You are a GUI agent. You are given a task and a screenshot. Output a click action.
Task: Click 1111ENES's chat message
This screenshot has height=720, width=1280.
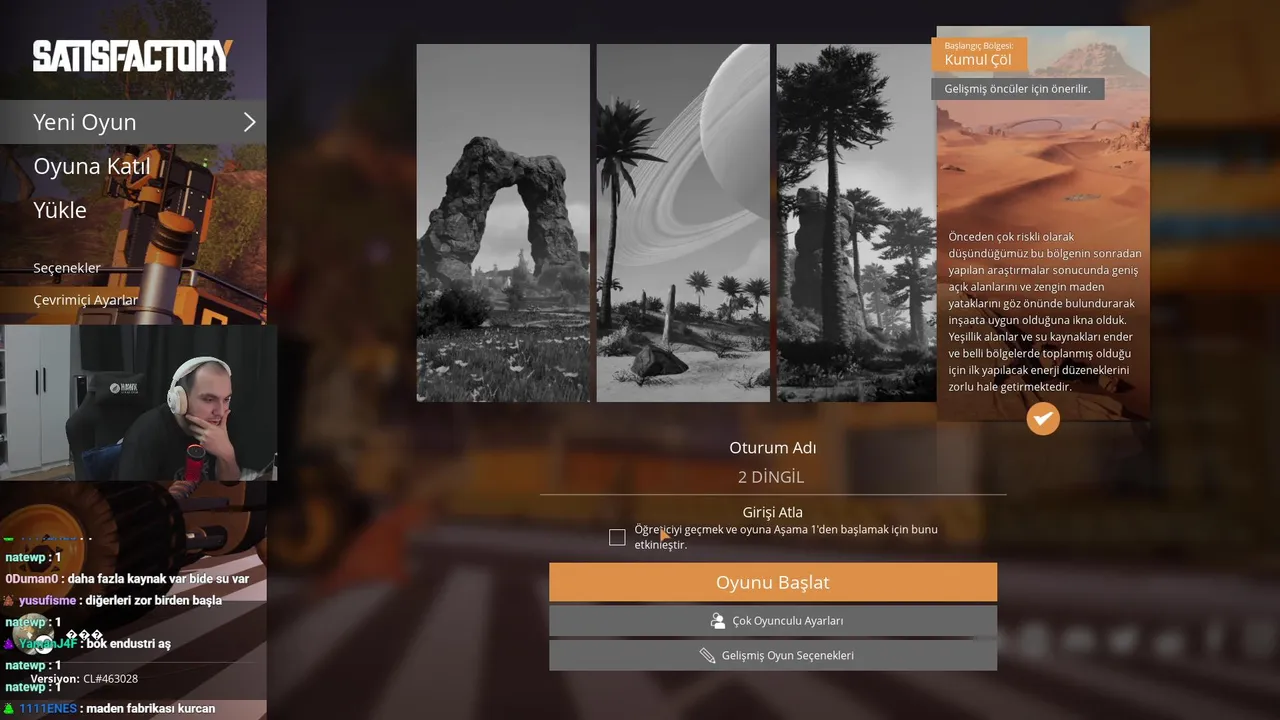tap(109, 708)
